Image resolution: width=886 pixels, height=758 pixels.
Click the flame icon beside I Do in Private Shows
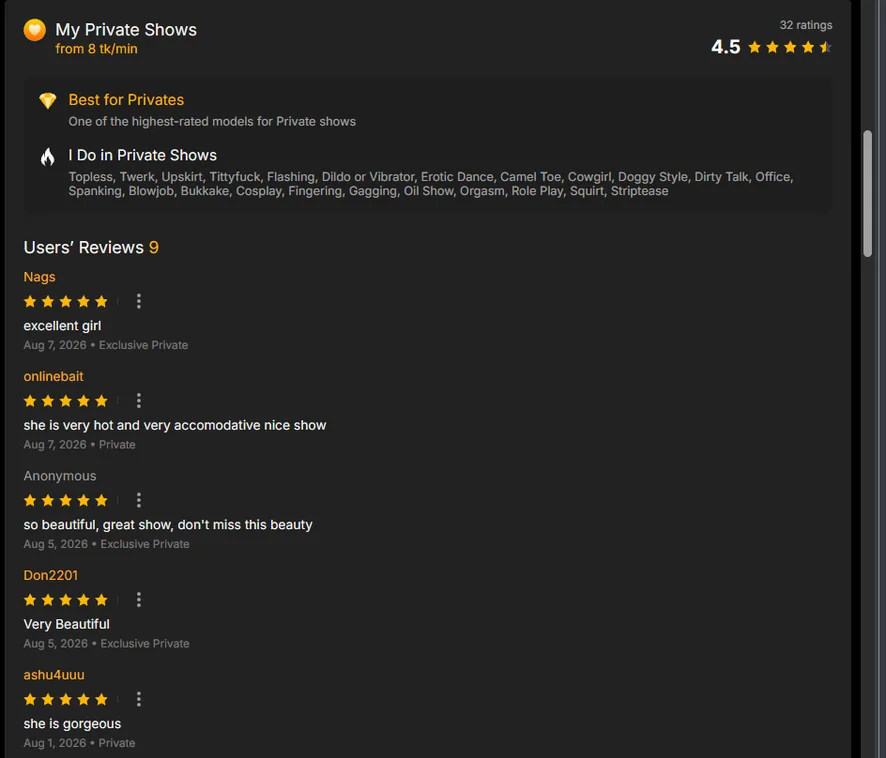[47, 157]
